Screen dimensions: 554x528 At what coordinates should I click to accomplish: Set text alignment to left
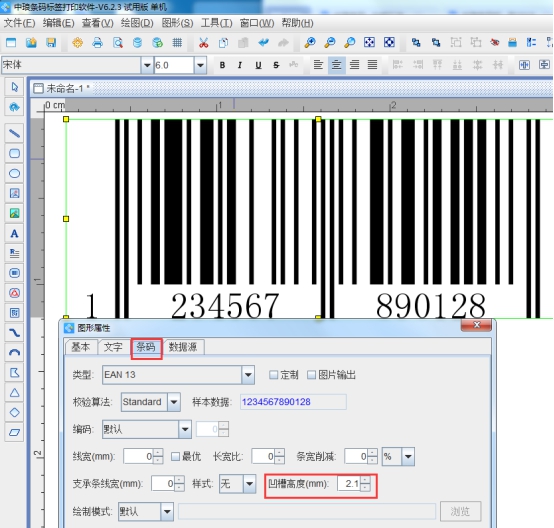tap(318, 65)
